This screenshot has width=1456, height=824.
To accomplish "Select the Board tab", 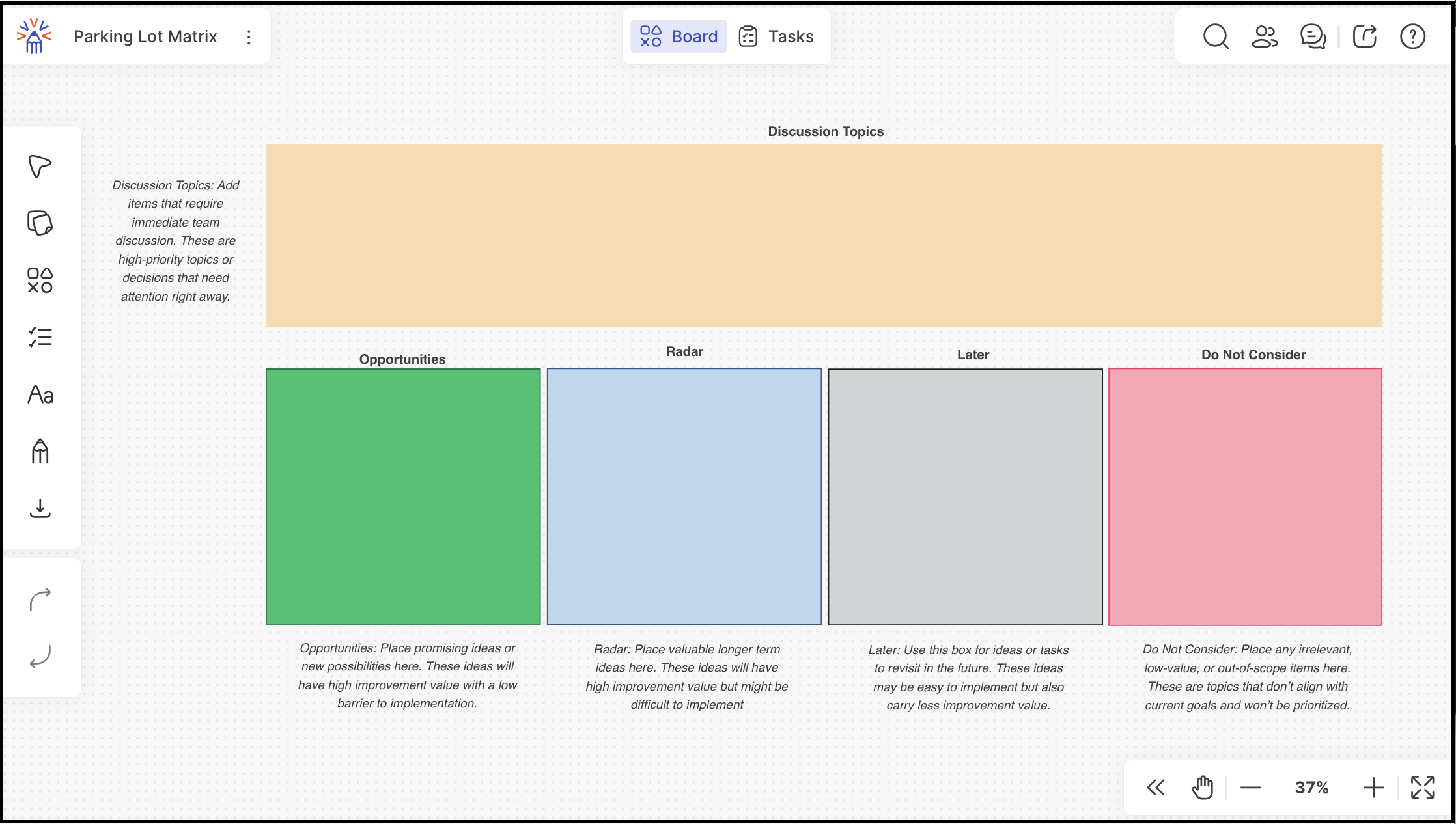I will click(679, 36).
